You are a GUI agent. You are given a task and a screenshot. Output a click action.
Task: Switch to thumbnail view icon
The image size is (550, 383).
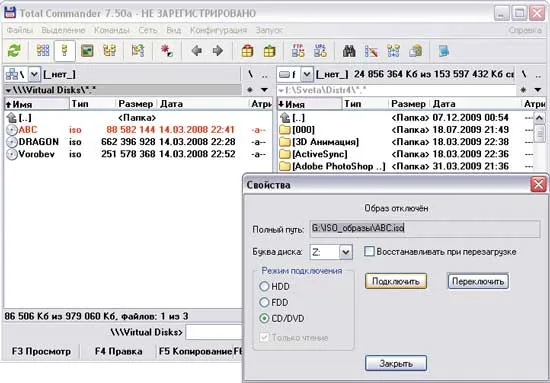pos(87,51)
